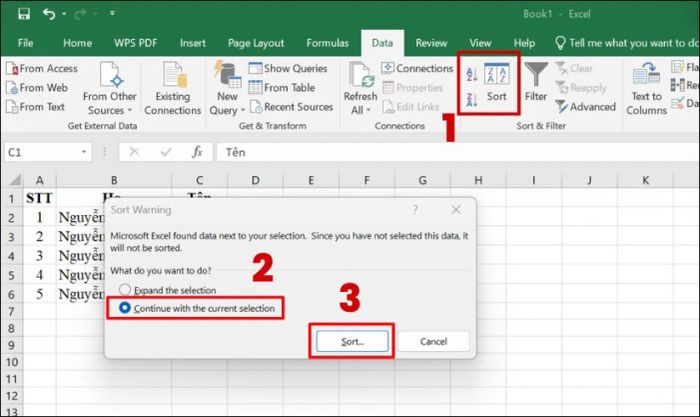Viewport: 700px width, 417px height.
Task: Switch to the Insert tab
Action: [192, 43]
